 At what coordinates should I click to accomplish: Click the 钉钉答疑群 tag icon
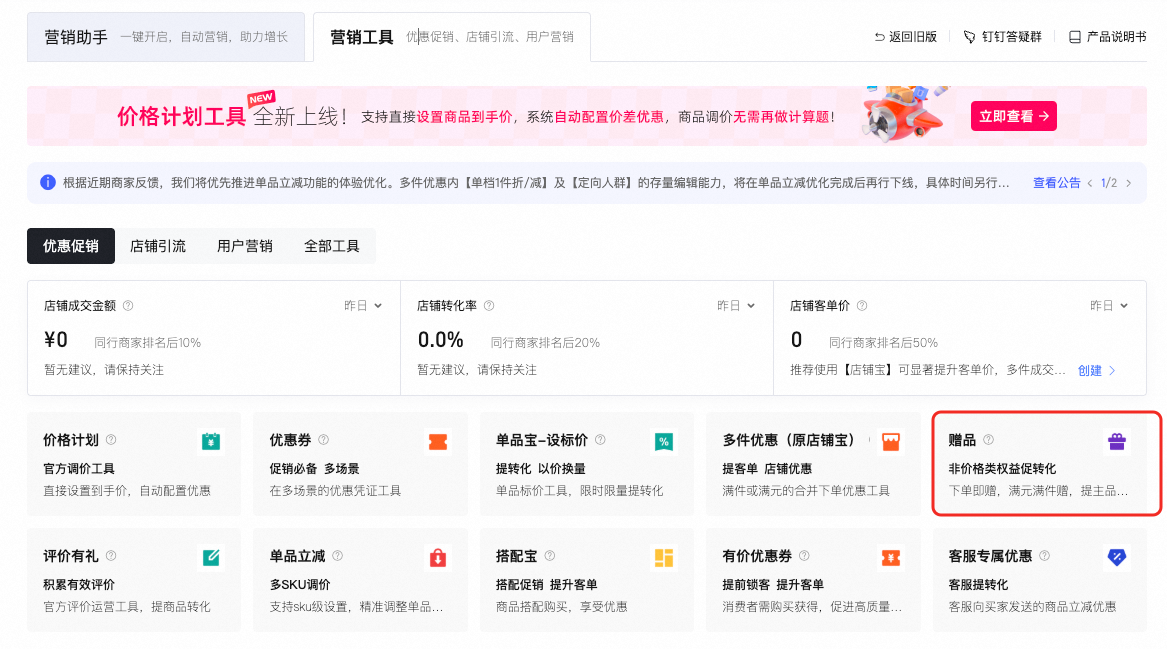pos(969,36)
